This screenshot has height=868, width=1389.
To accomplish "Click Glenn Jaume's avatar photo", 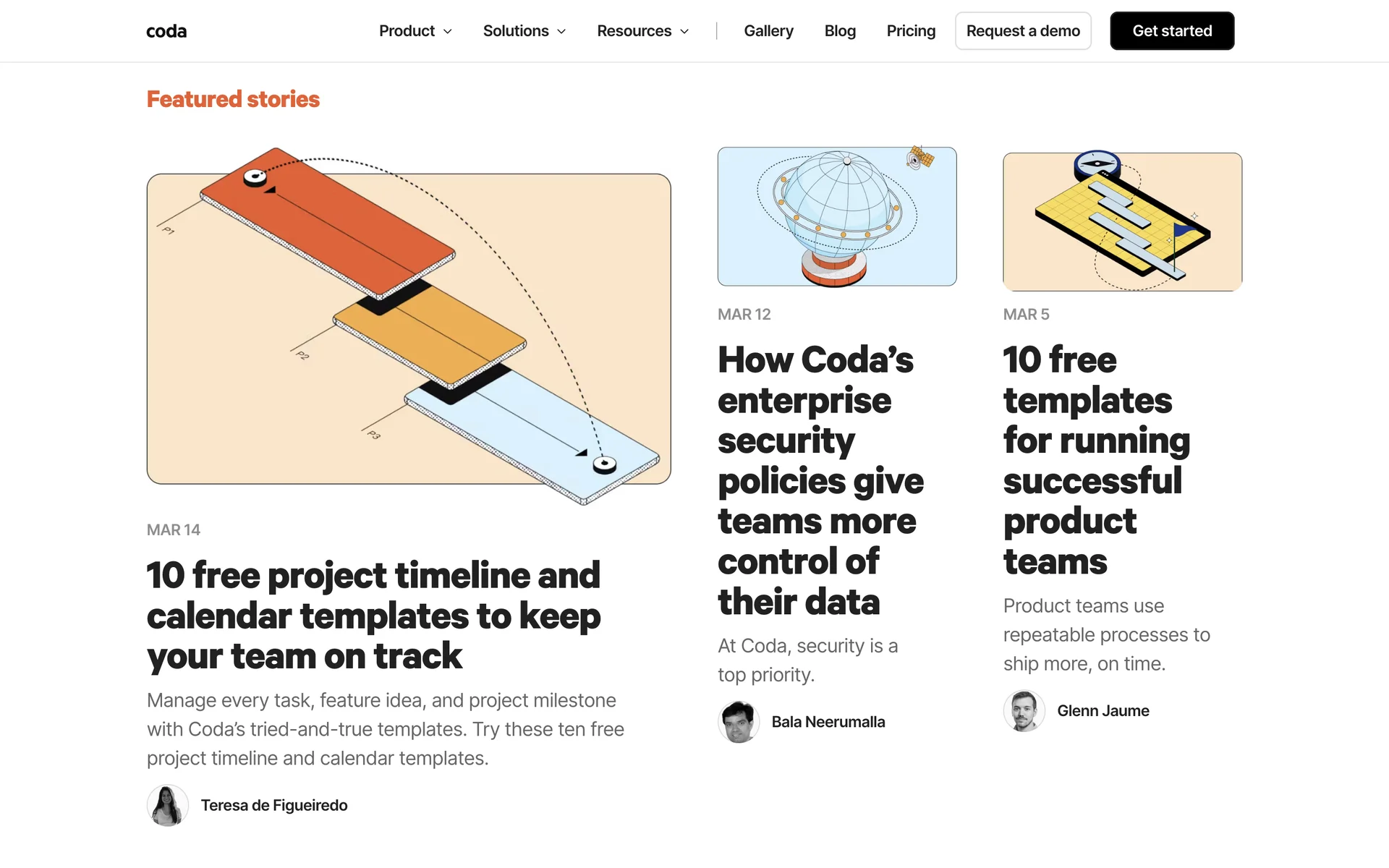I will click(1024, 711).
